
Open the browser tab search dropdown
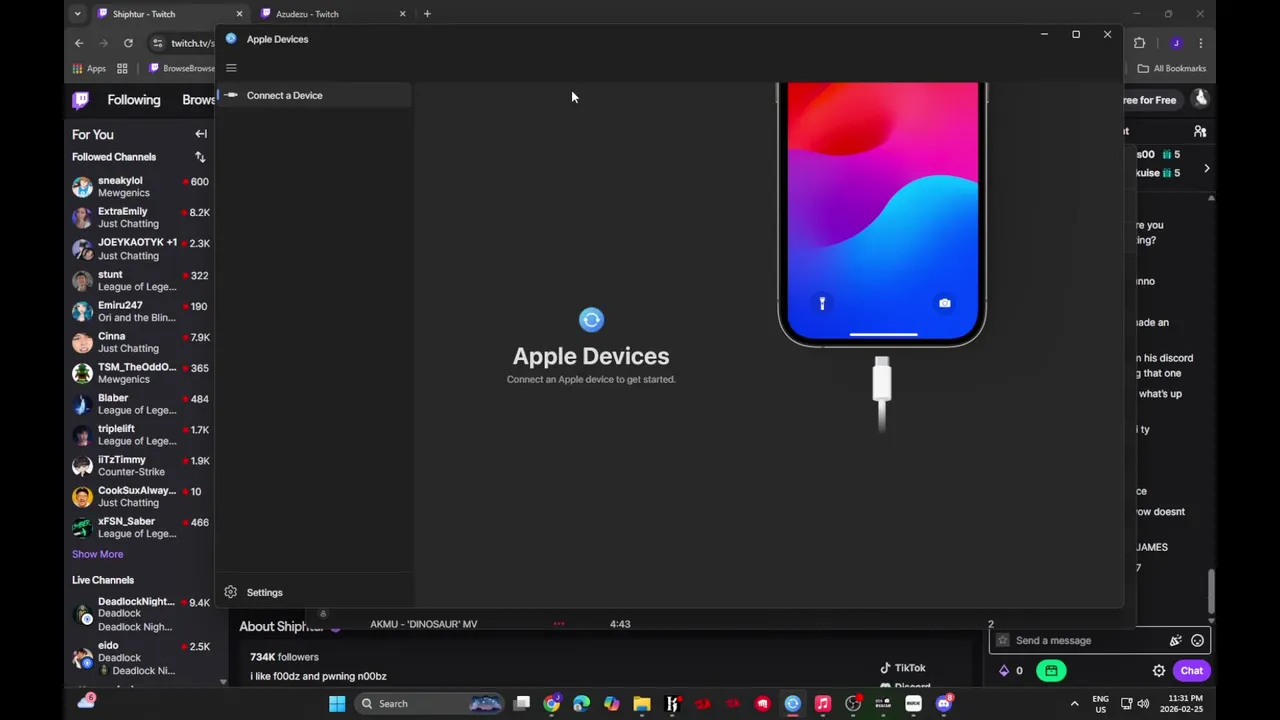[x=78, y=14]
